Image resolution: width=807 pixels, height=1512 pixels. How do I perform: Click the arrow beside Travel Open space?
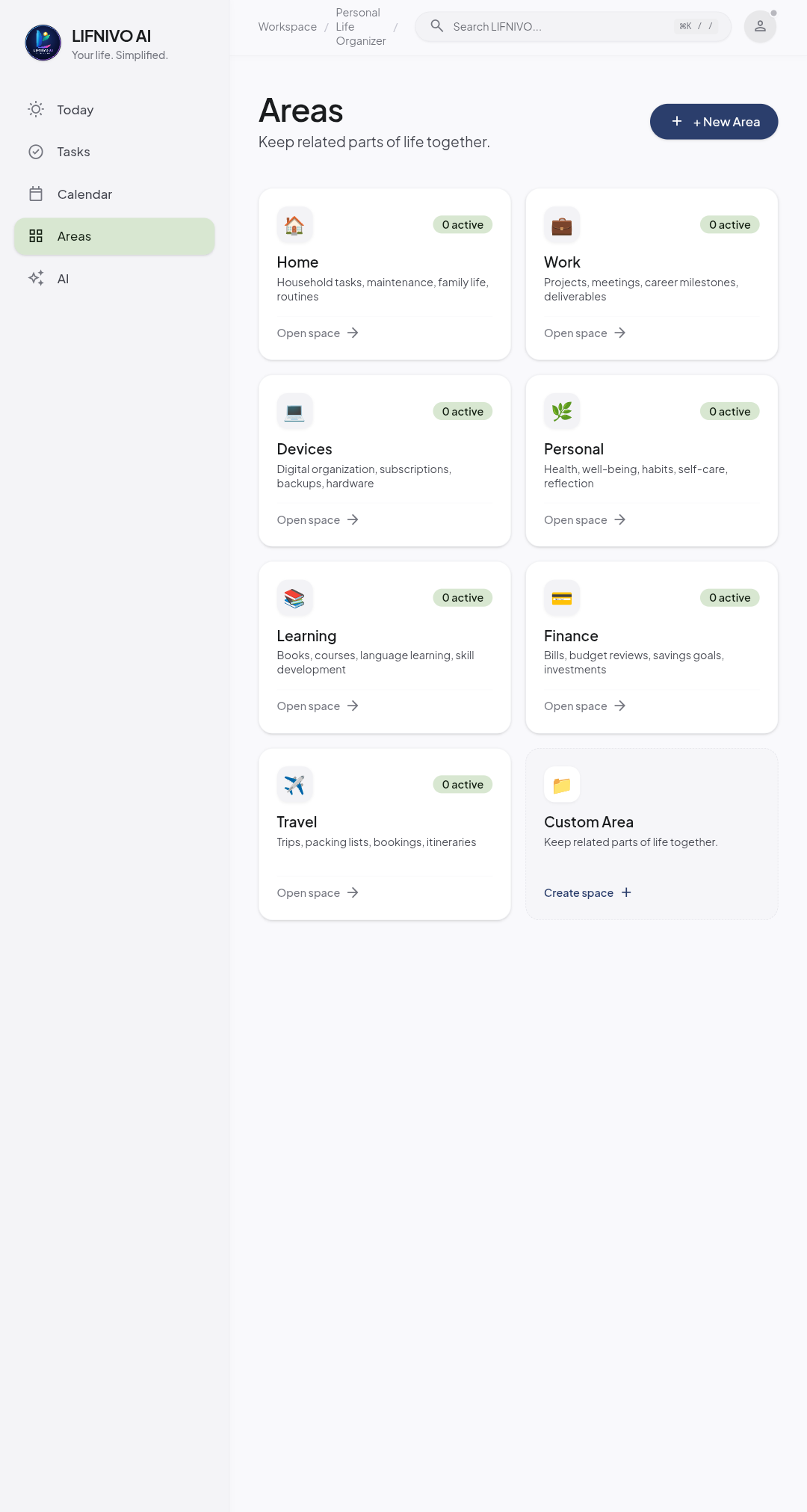coord(353,893)
